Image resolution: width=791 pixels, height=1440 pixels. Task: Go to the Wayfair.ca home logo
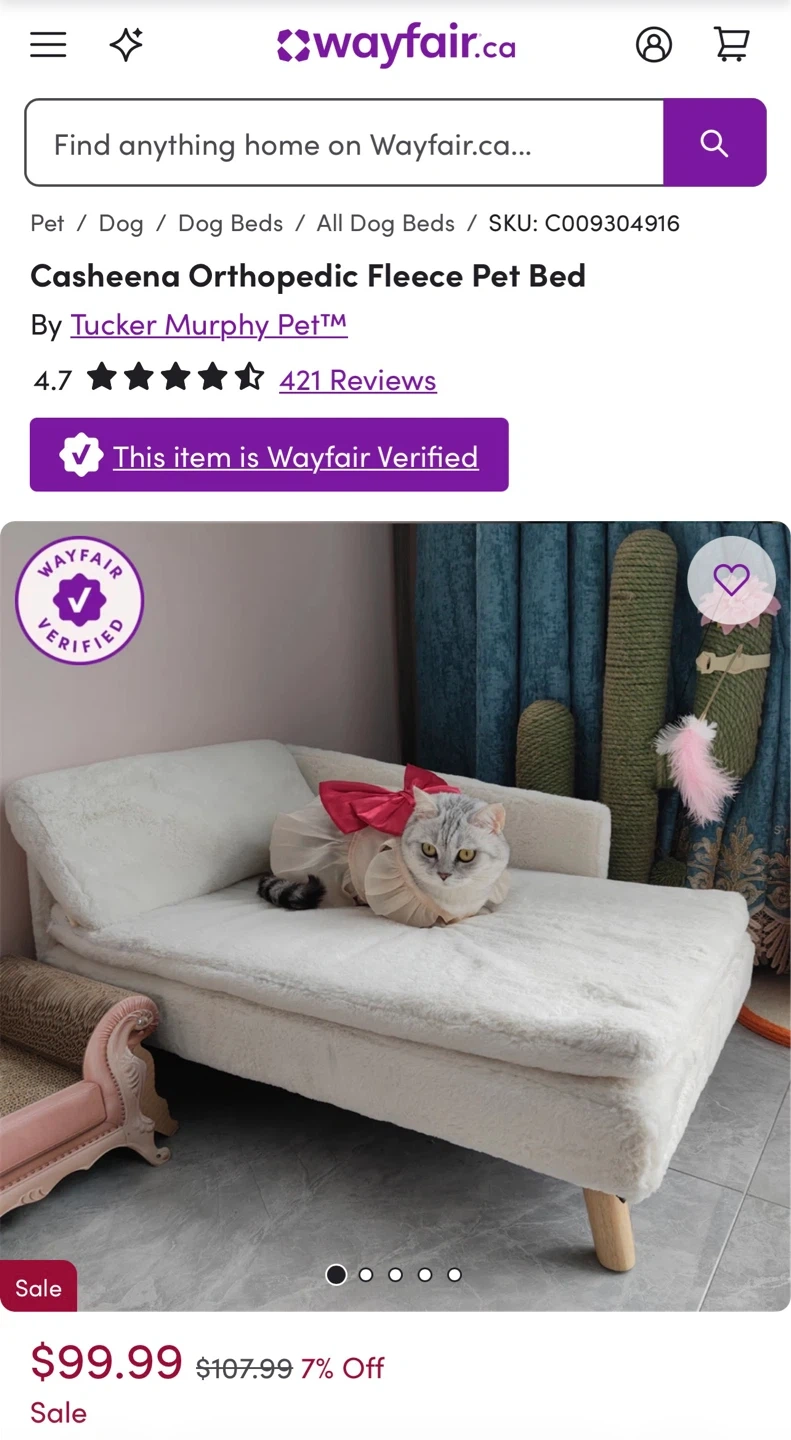point(396,46)
